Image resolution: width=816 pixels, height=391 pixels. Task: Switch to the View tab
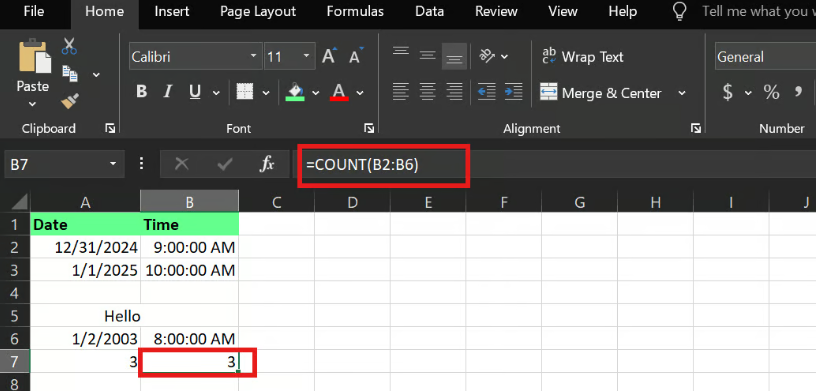click(563, 11)
